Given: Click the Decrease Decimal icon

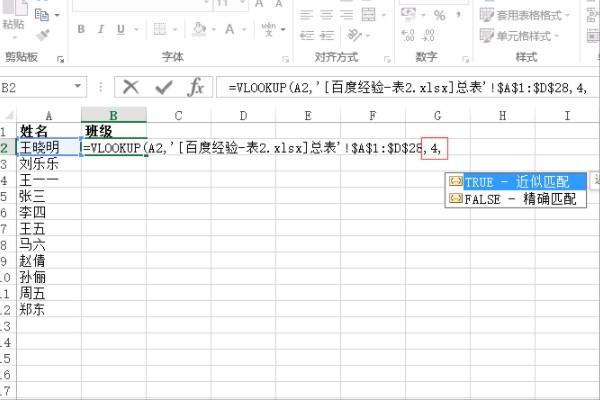Looking at the screenshot, I should pyautogui.click(x=428, y=35).
